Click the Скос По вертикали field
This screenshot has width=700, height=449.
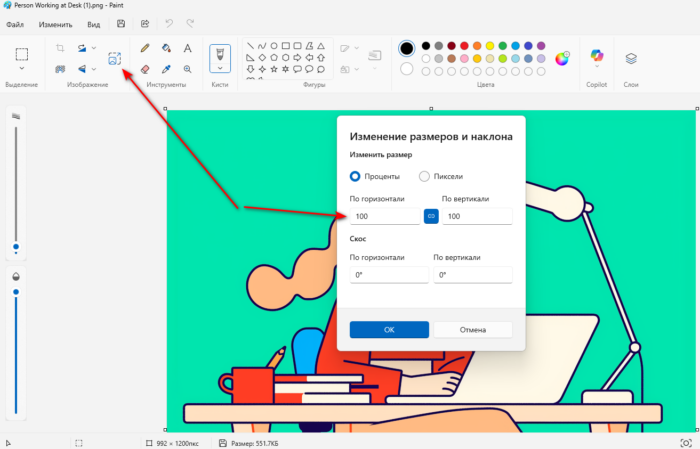coord(473,275)
